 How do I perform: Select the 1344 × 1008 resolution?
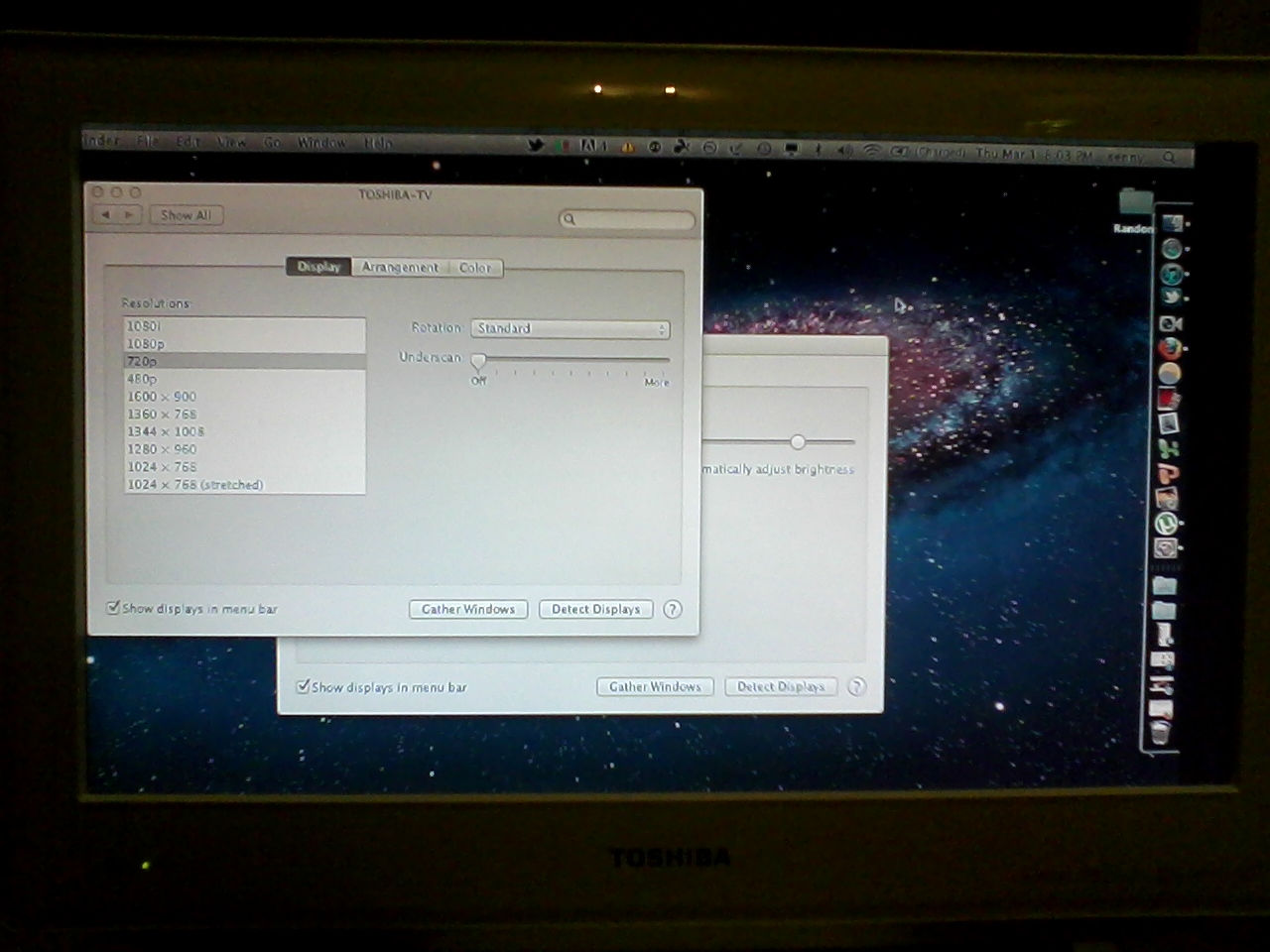pos(244,431)
